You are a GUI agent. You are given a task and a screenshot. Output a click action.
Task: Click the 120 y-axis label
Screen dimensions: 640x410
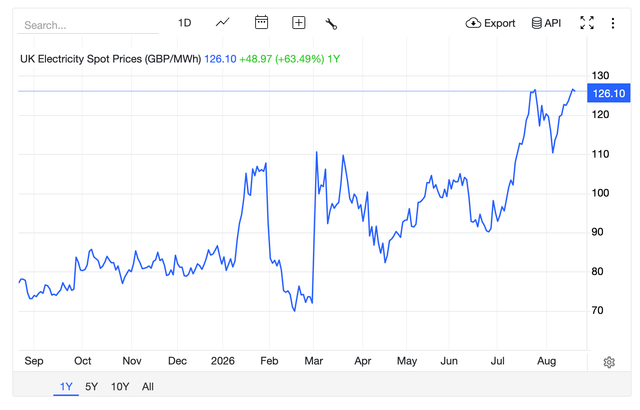click(x=600, y=115)
